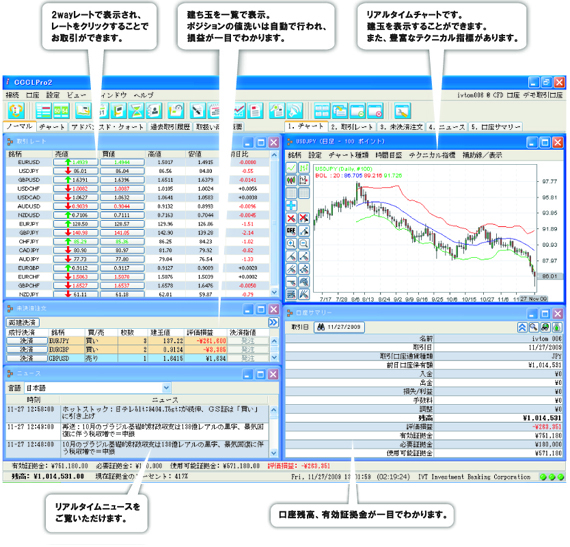The image size is (570, 547).
Task: Open the 設定 menu inside the chart window
Action: point(315,155)
